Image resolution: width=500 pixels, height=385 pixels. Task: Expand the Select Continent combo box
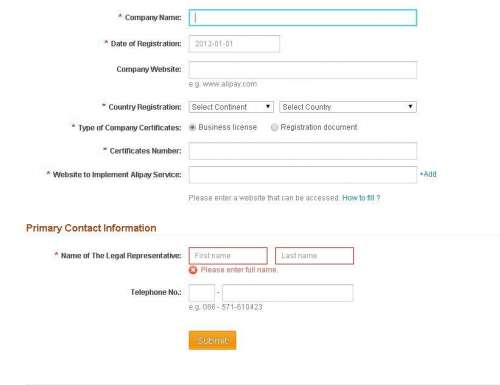pyautogui.click(x=231, y=107)
